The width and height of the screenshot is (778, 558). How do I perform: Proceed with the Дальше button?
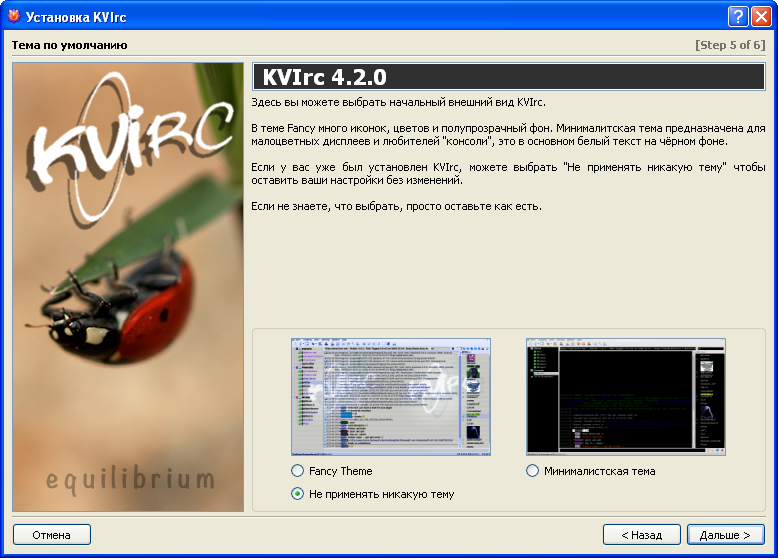pyautogui.click(x=725, y=535)
